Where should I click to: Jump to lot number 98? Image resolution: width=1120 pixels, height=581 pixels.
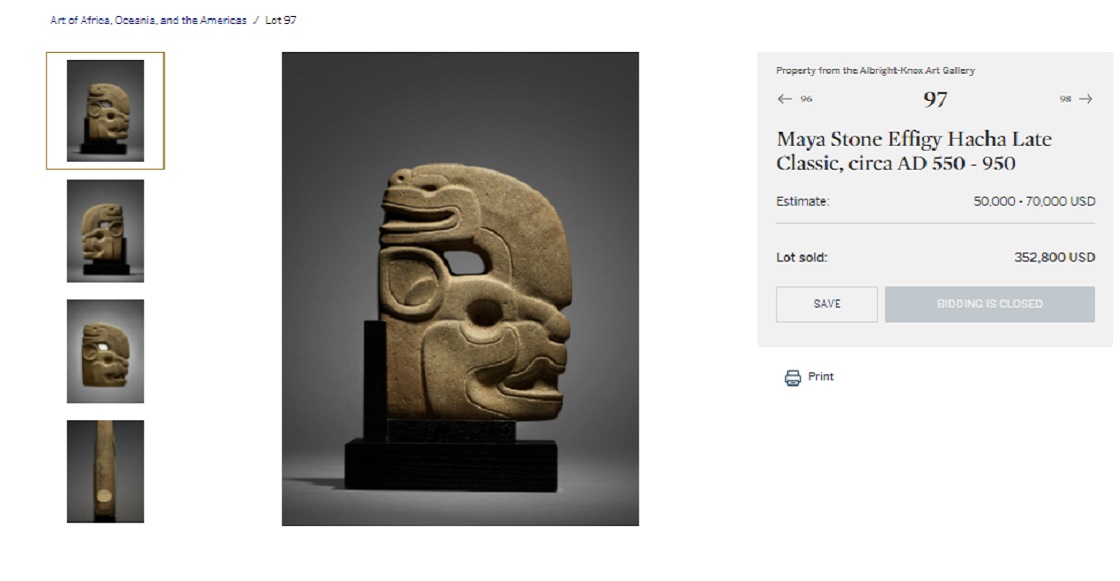(x=1066, y=99)
